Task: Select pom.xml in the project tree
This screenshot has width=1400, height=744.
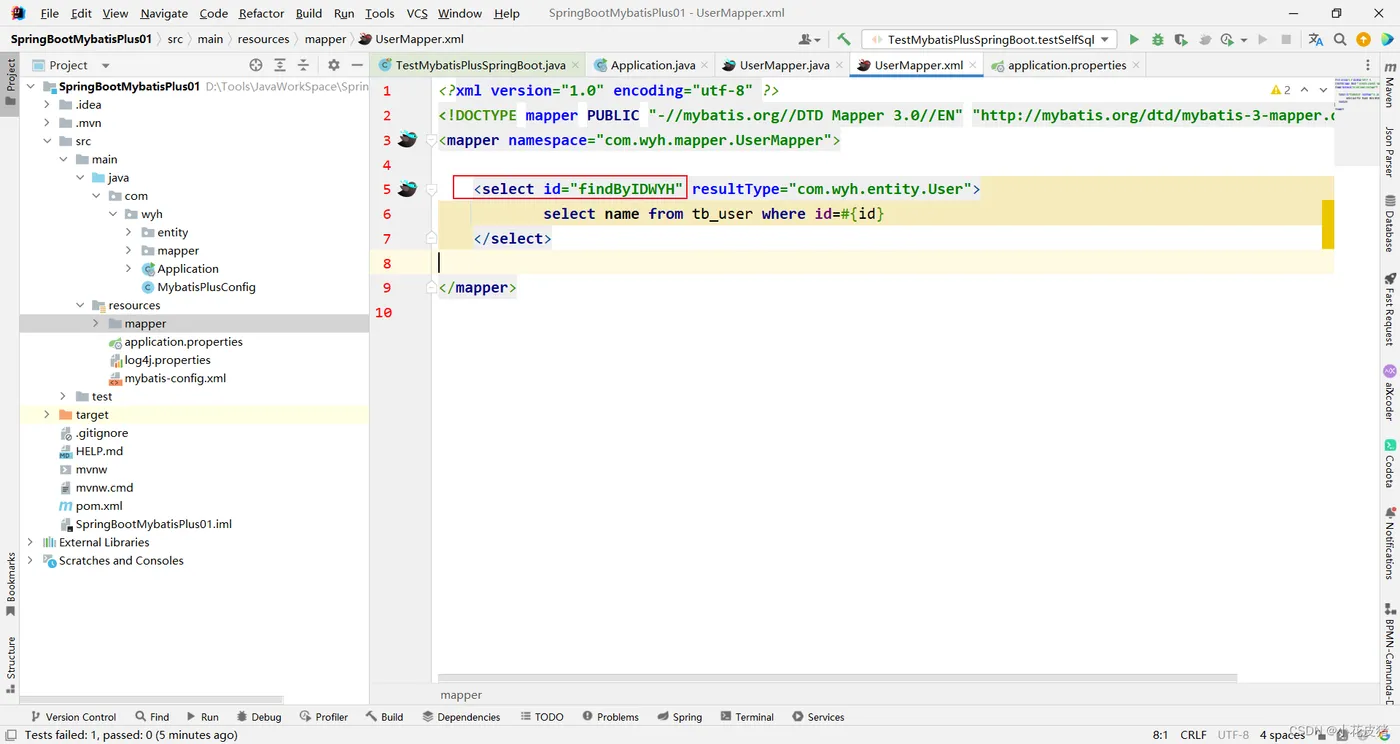Action: coord(99,506)
